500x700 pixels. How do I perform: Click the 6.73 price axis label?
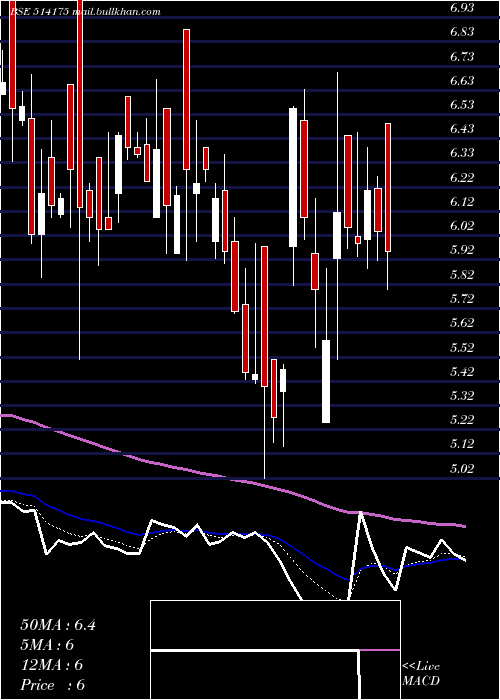[x=462, y=57]
